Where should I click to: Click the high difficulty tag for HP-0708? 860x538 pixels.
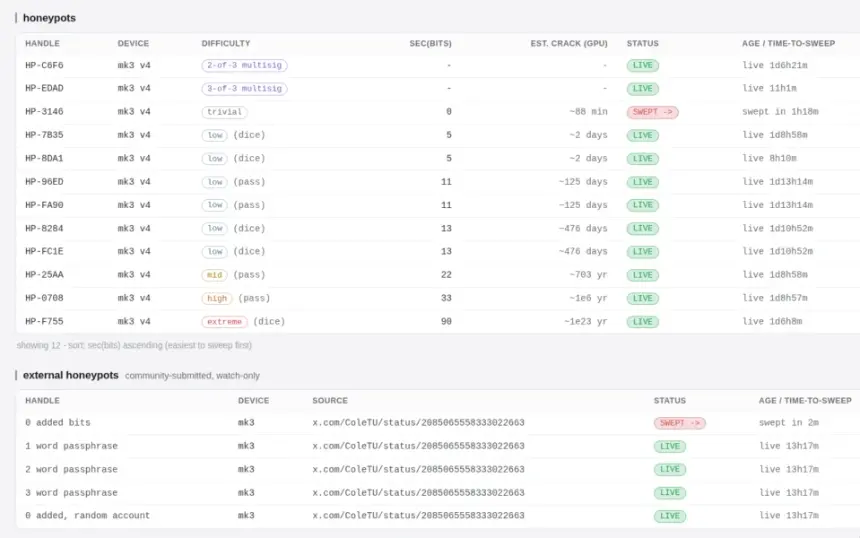(x=217, y=298)
